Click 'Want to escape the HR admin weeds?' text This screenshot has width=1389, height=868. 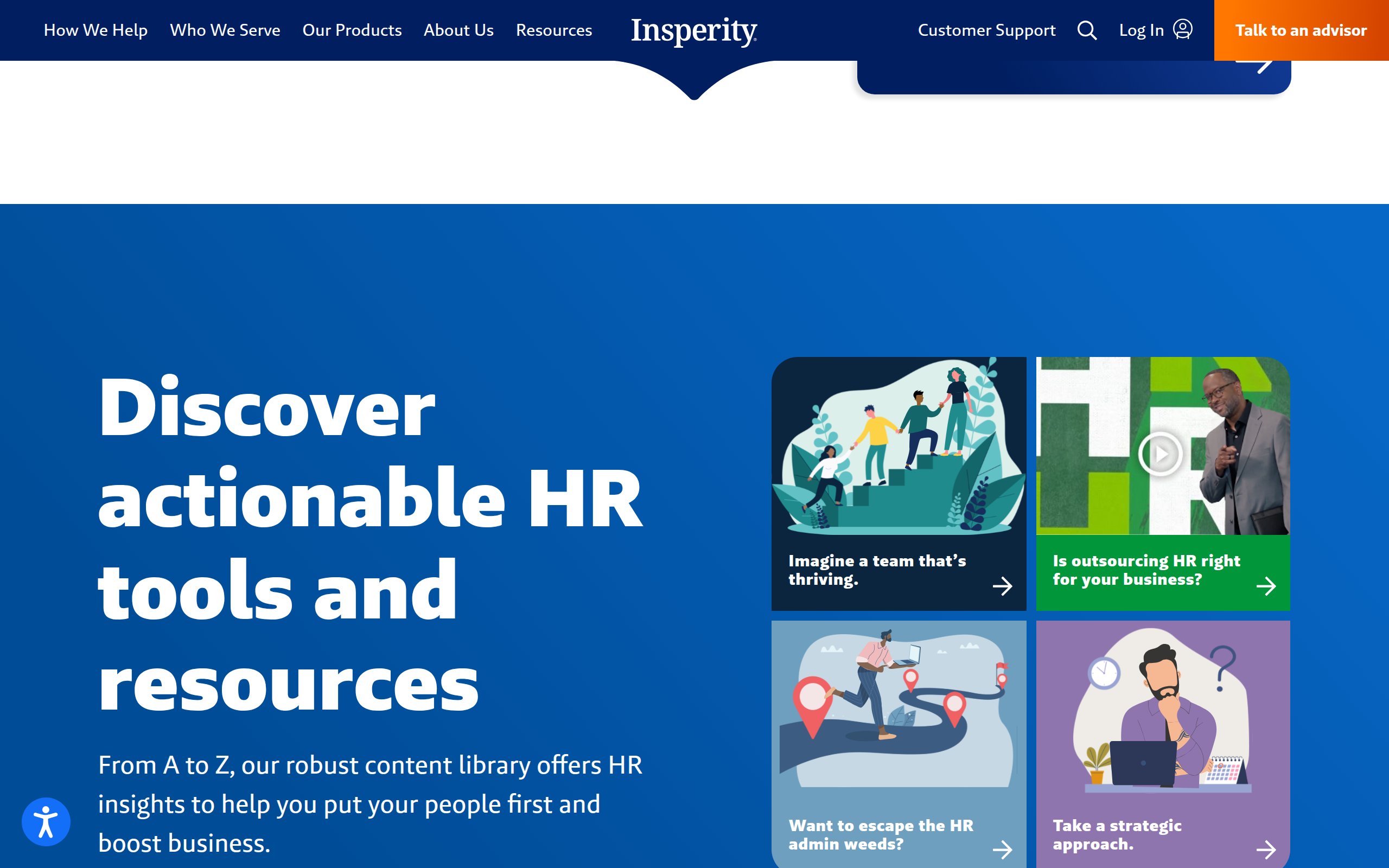click(881, 834)
